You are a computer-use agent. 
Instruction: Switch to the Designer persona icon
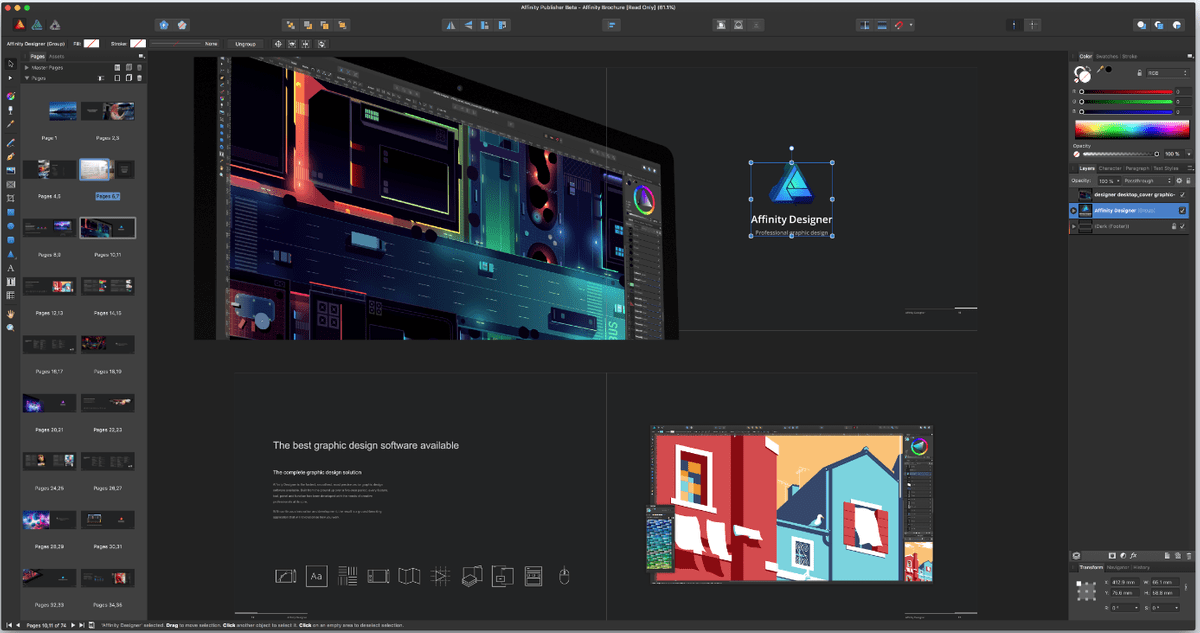pos(37,24)
